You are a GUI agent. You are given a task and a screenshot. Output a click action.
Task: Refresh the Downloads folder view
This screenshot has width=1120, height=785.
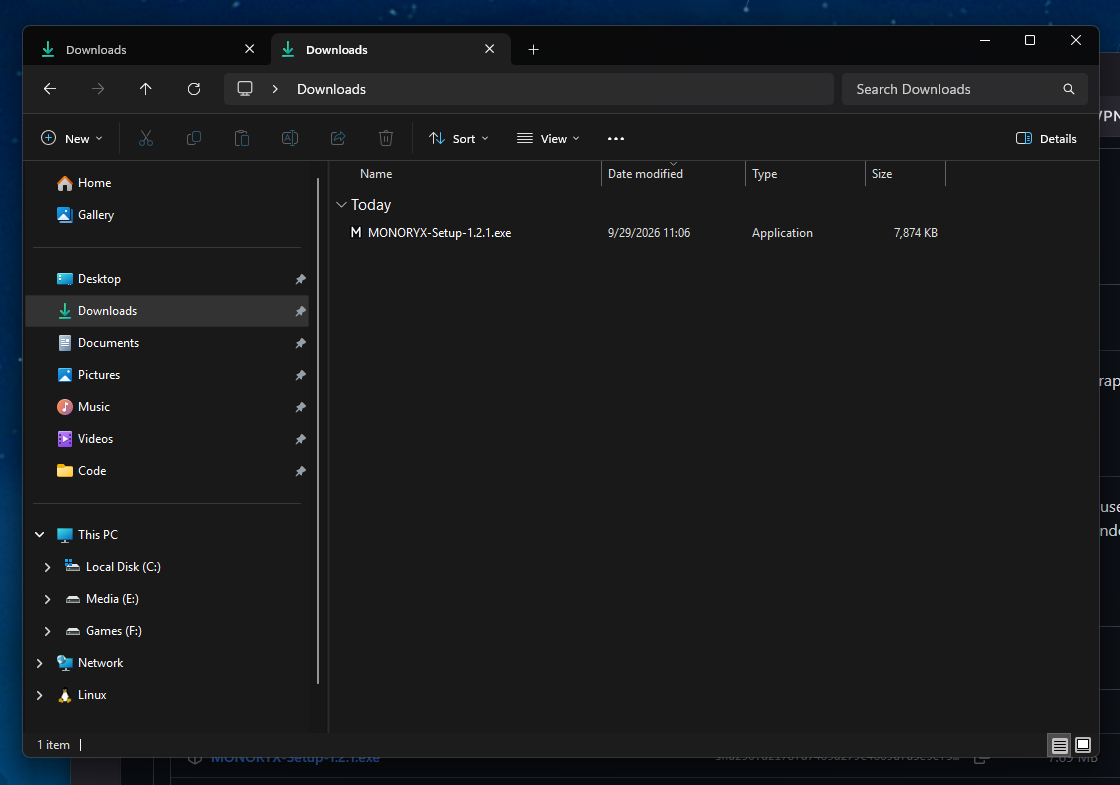coord(194,89)
